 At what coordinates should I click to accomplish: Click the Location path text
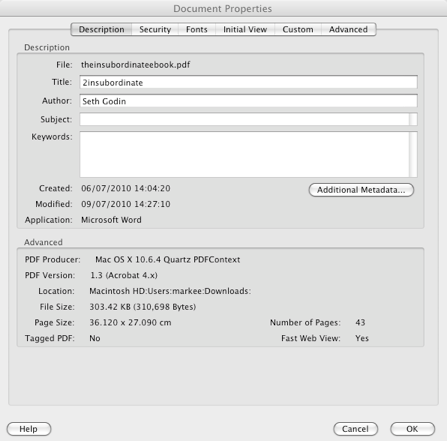coord(170,291)
